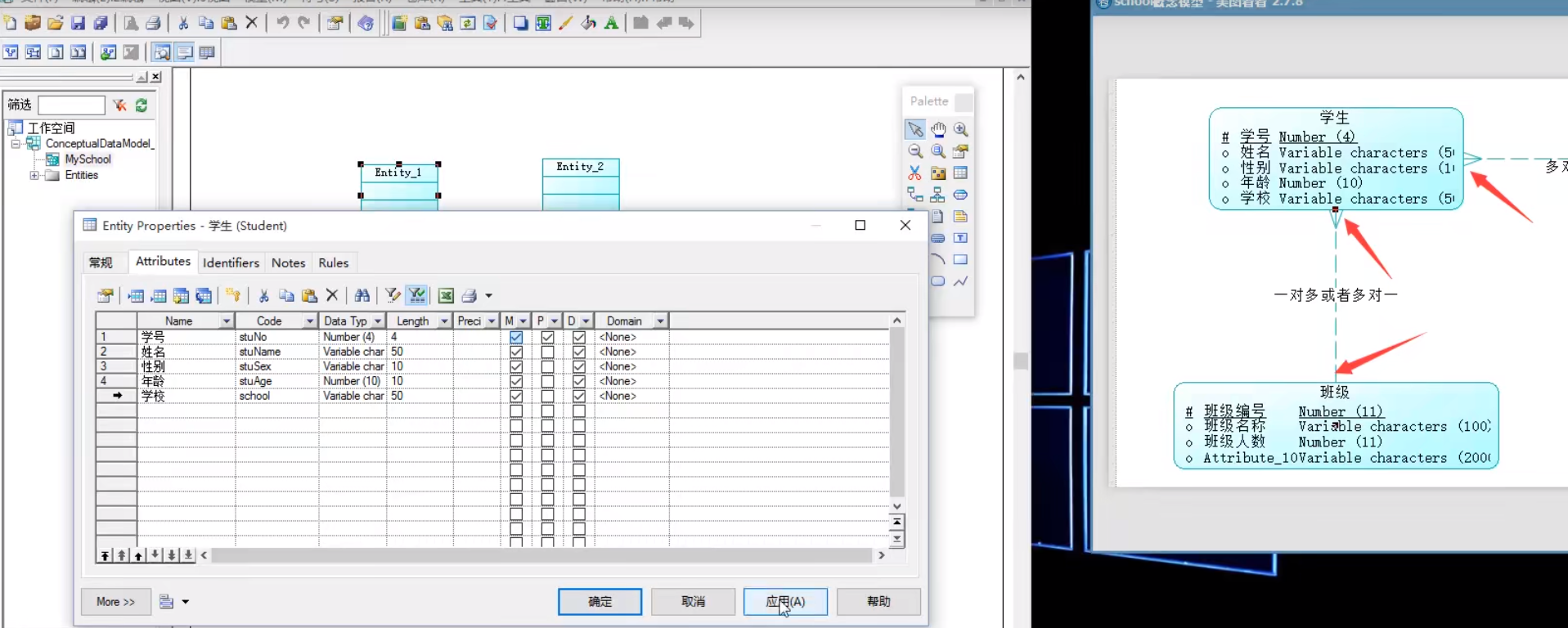Select the Entity tool in Palette
The image size is (1568, 628).
coord(960,173)
